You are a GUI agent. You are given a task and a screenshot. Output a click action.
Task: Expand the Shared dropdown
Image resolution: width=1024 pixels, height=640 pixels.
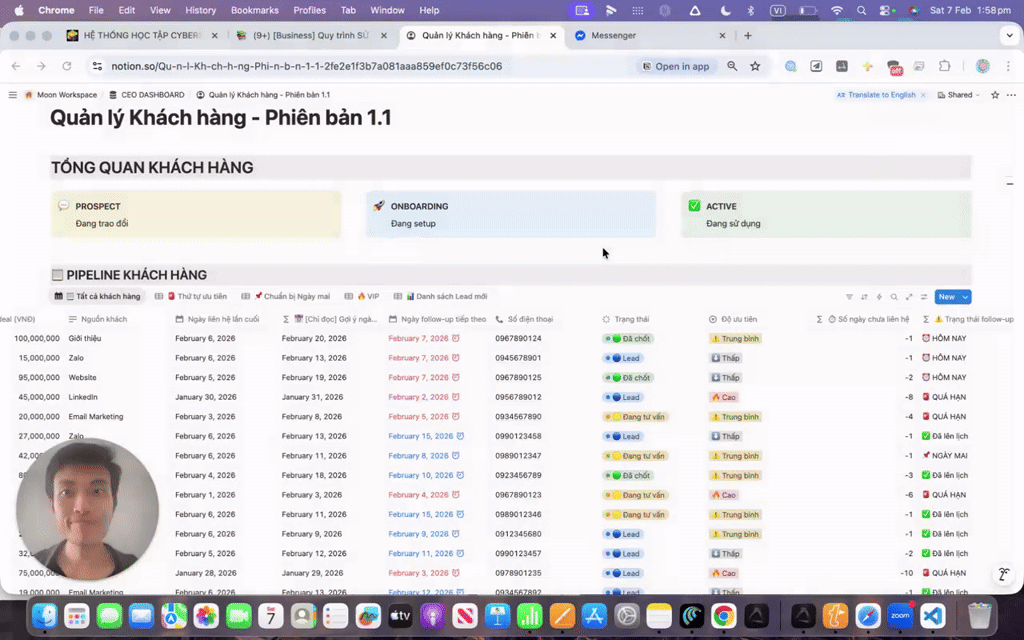959,95
